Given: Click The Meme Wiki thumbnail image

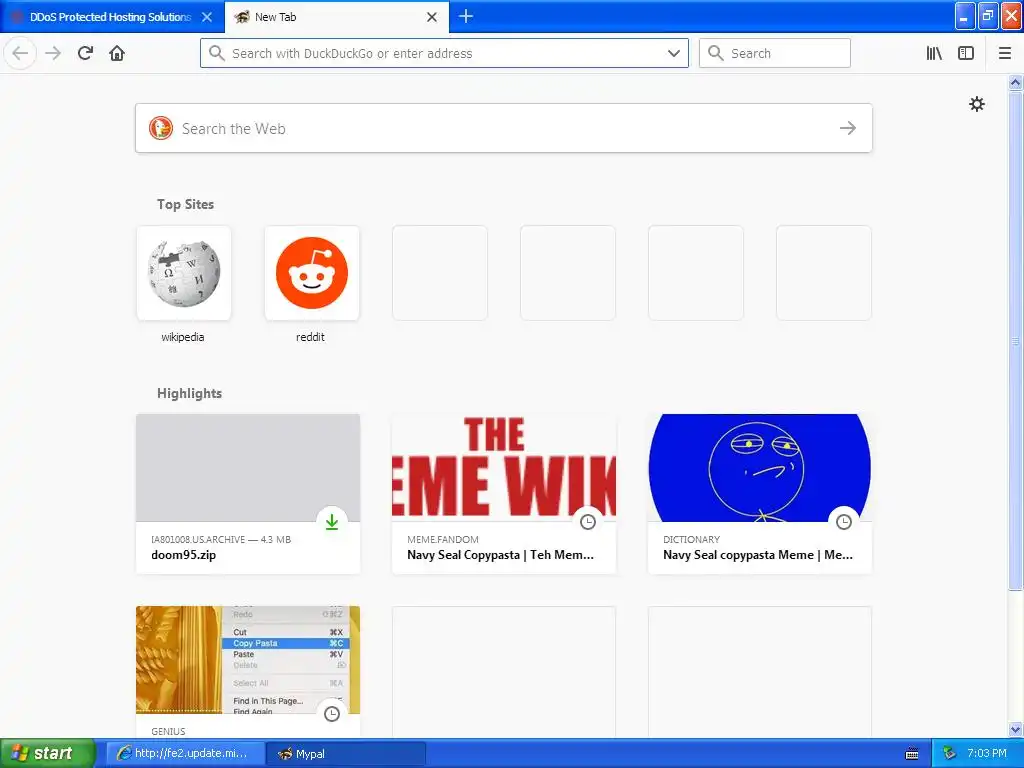Looking at the screenshot, I should [504, 468].
